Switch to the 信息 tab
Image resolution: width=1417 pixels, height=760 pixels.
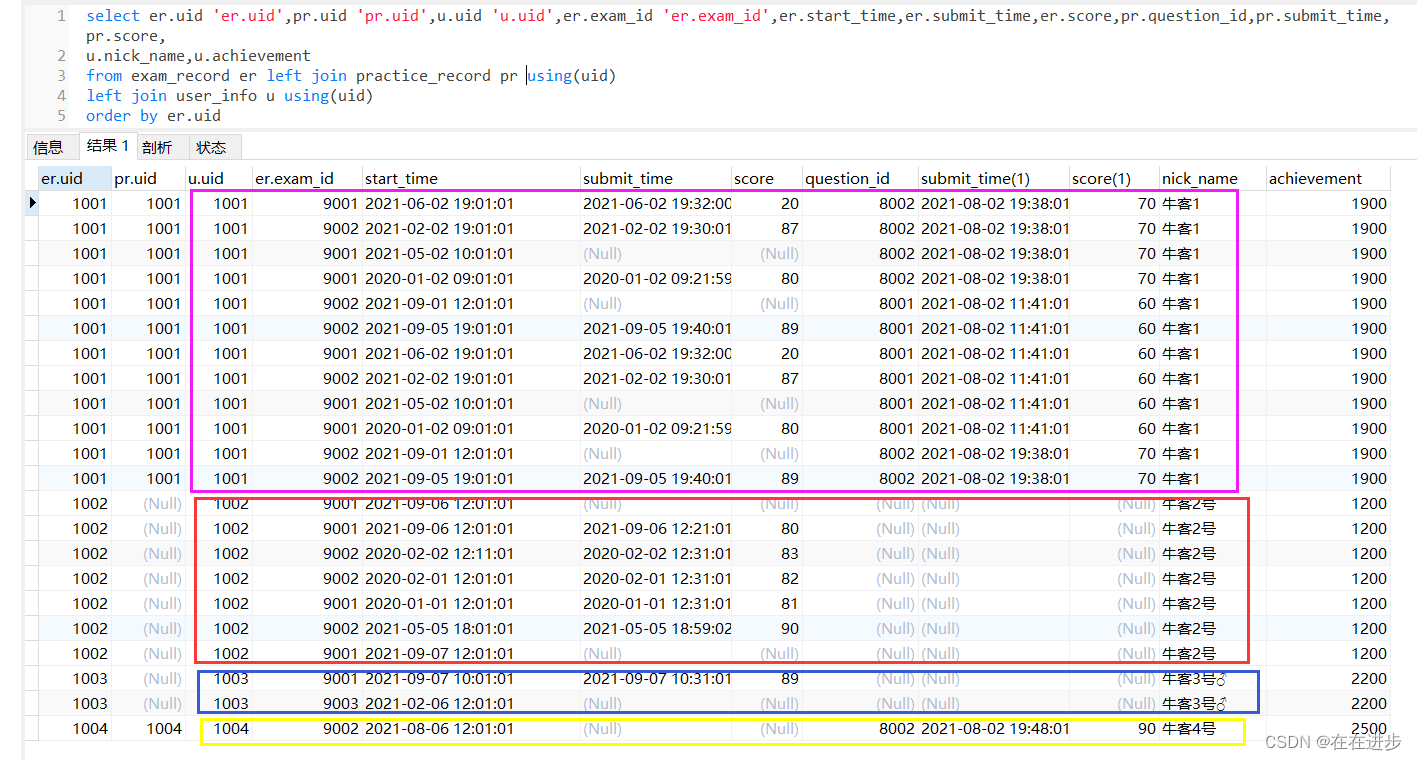49,146
